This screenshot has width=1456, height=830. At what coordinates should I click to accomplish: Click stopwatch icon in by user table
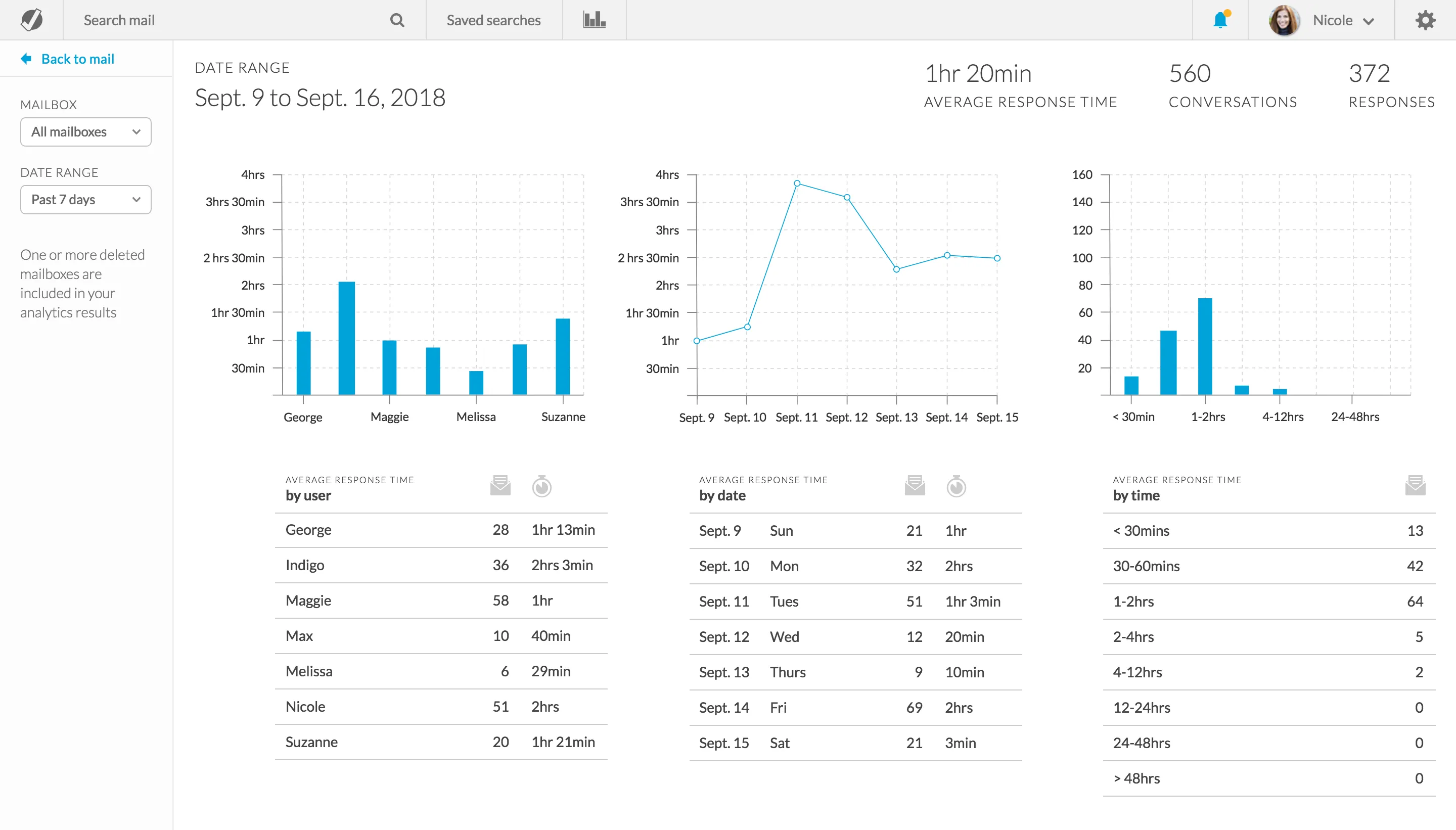tap(541, 486)
